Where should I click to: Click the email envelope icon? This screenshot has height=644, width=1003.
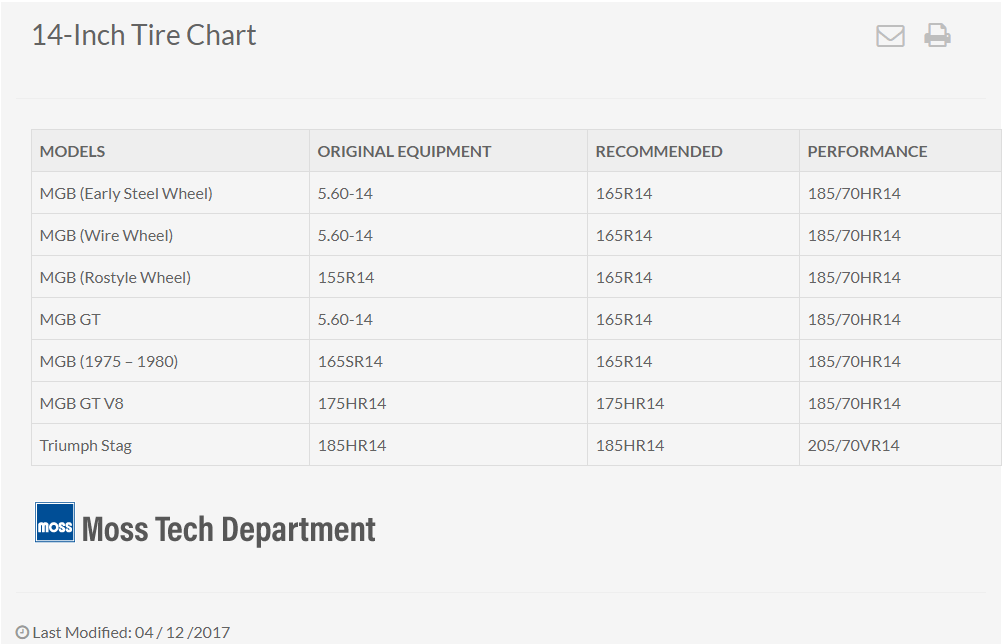pyautogui.click(x=890, y=36)
